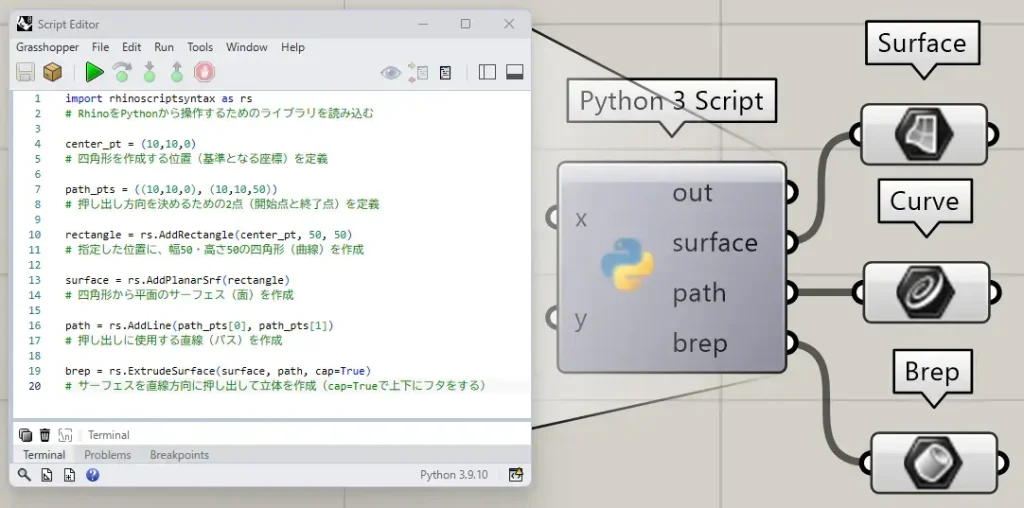1024x508 pixels.
Task: Click the Step Out debug icon
Action: pos(176,72)
